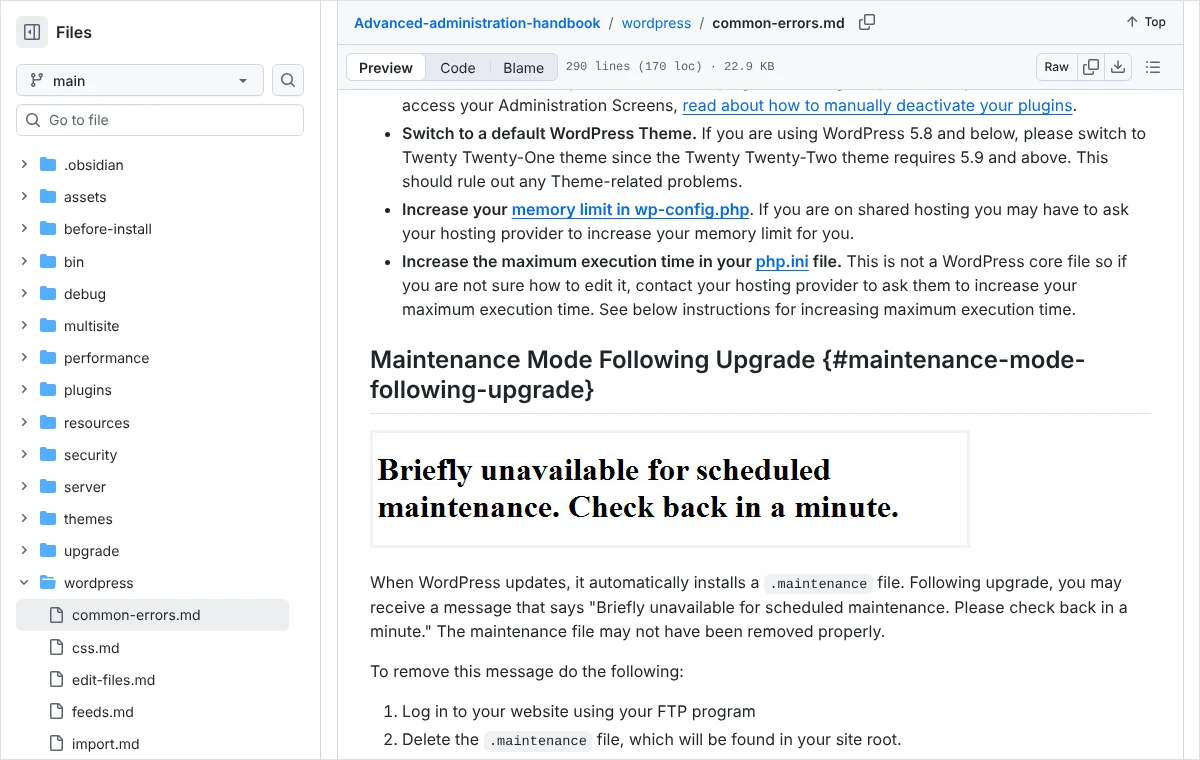1200x760 pixels.
Task: Copy file path next to common-errors.md
Action: click(867, 22)
